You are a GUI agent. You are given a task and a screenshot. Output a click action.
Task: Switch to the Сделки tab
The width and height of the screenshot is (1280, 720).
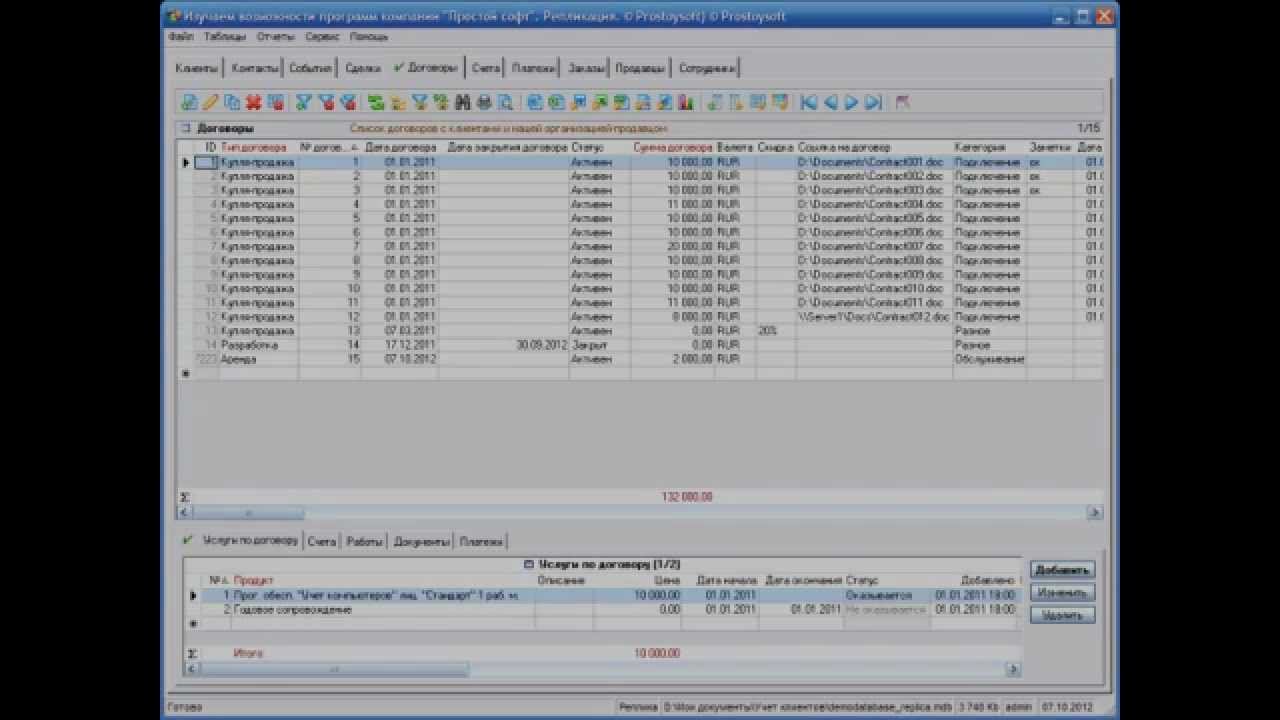[363, 68]
